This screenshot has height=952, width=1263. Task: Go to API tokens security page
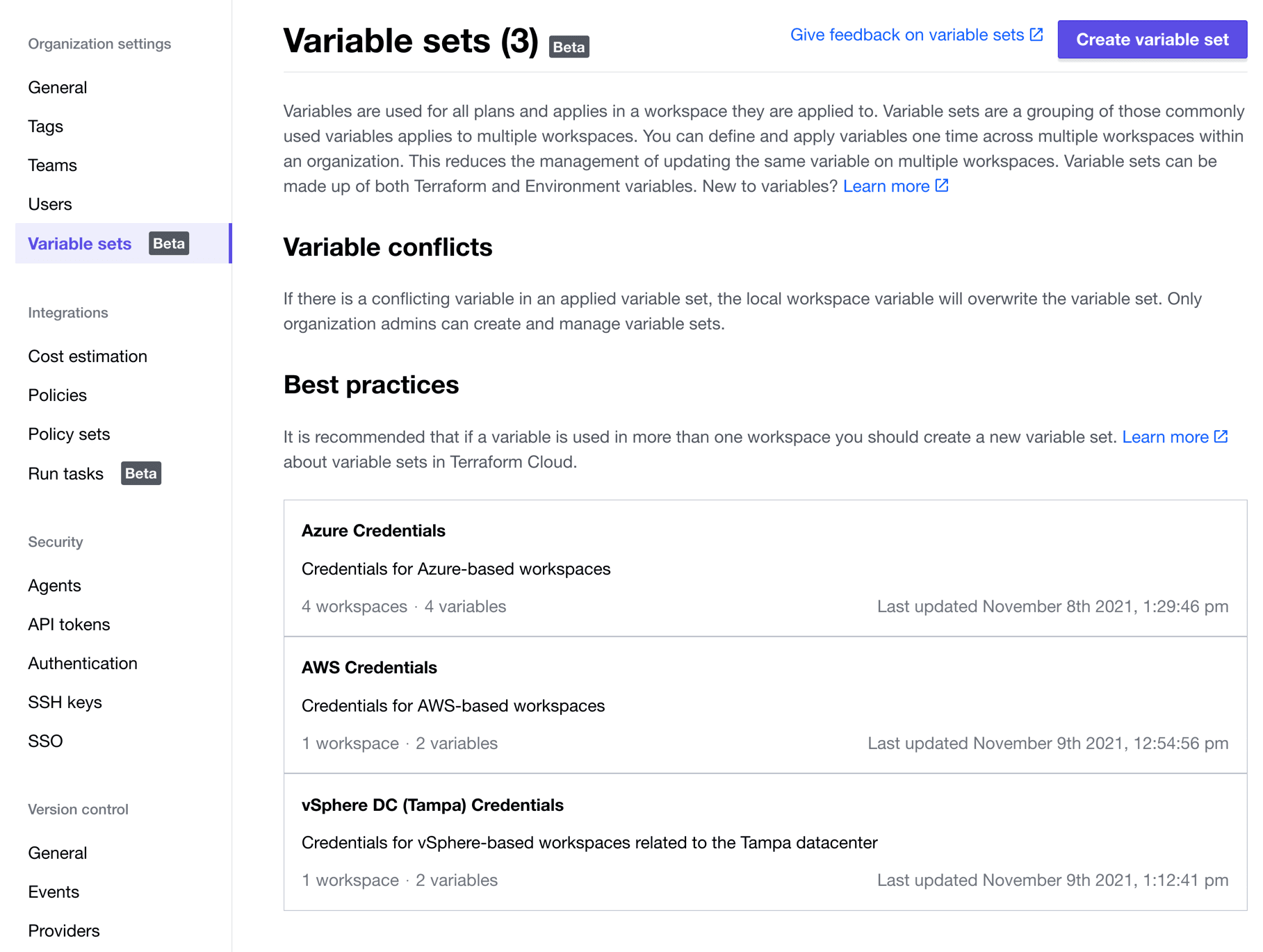tap(69, 625)
